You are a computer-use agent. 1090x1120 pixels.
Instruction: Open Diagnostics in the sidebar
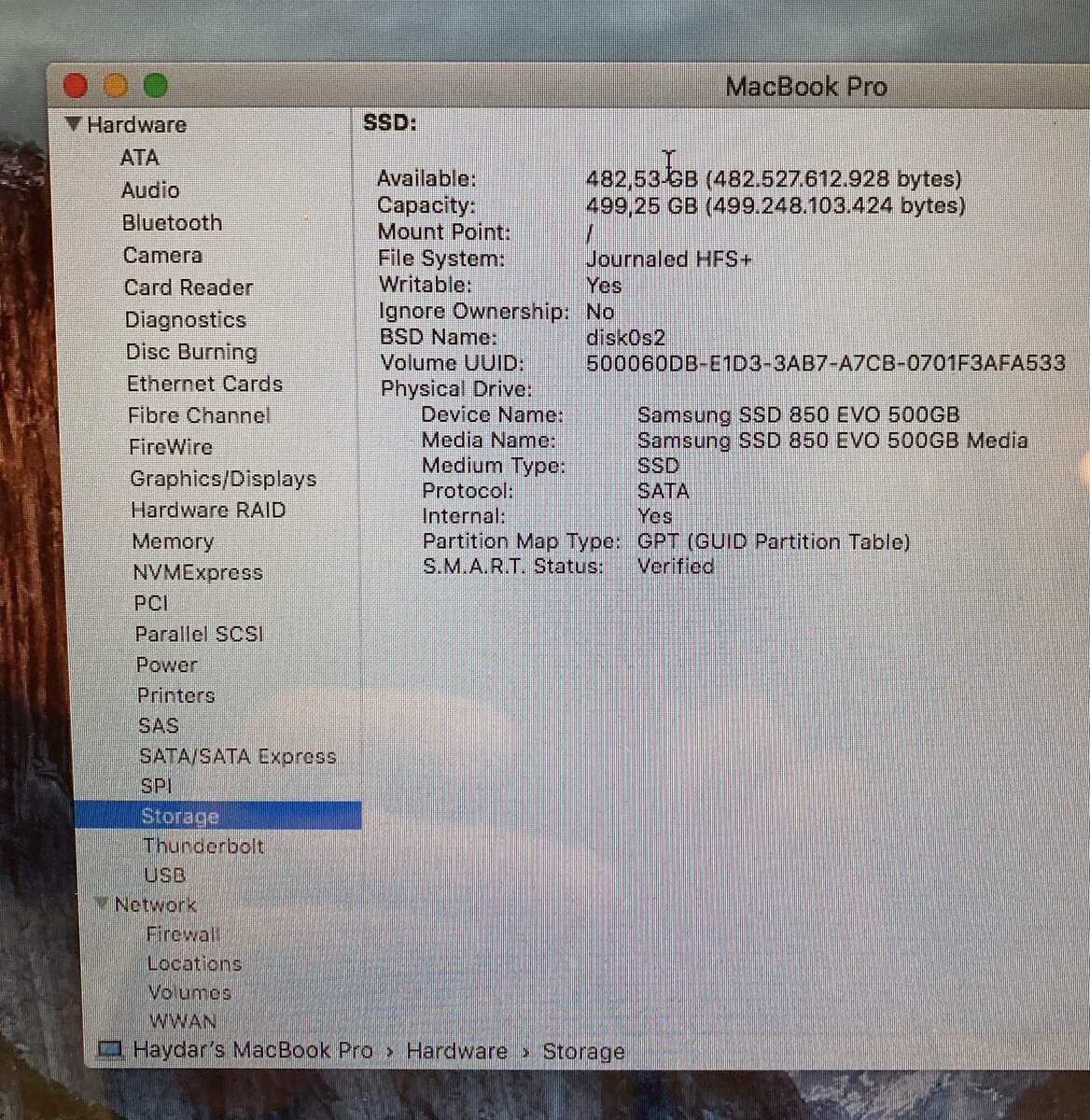(186, 319)
